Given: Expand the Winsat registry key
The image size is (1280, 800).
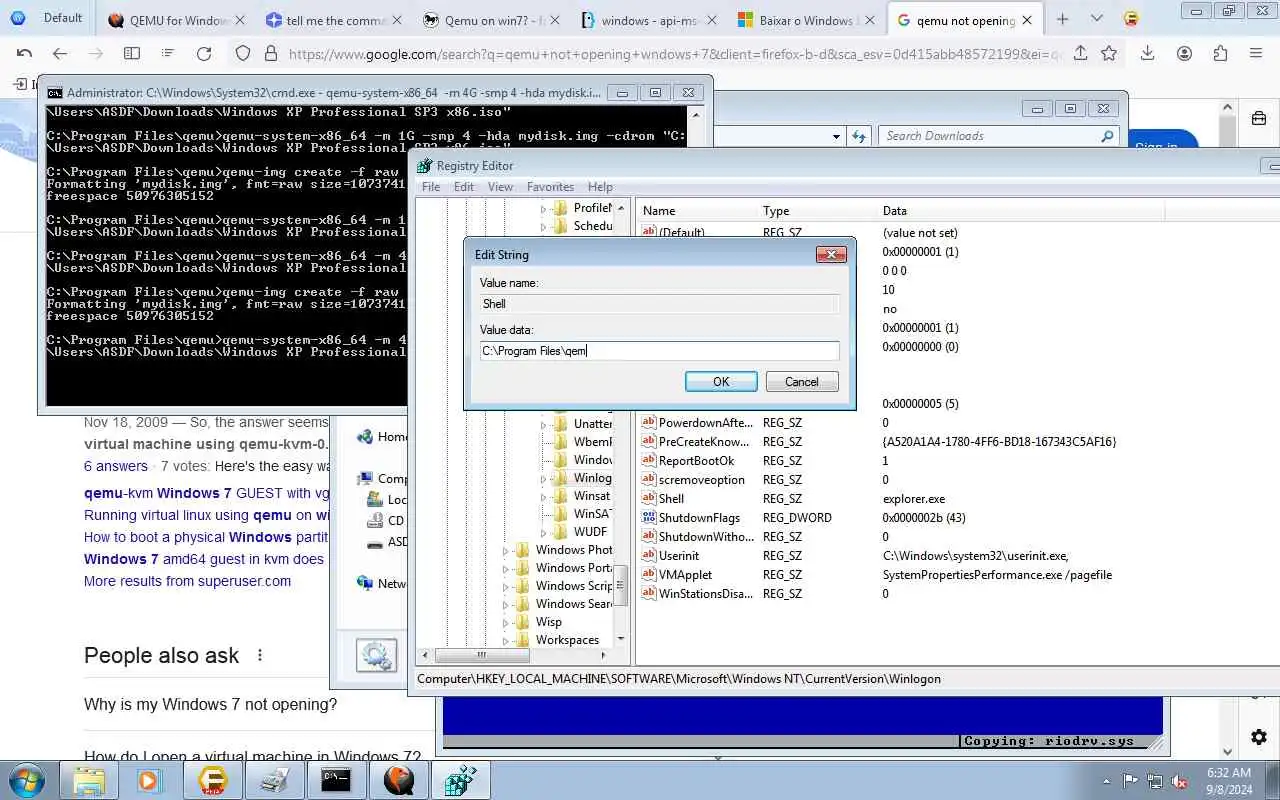Looking at the screenshot, I should (544, 497).
